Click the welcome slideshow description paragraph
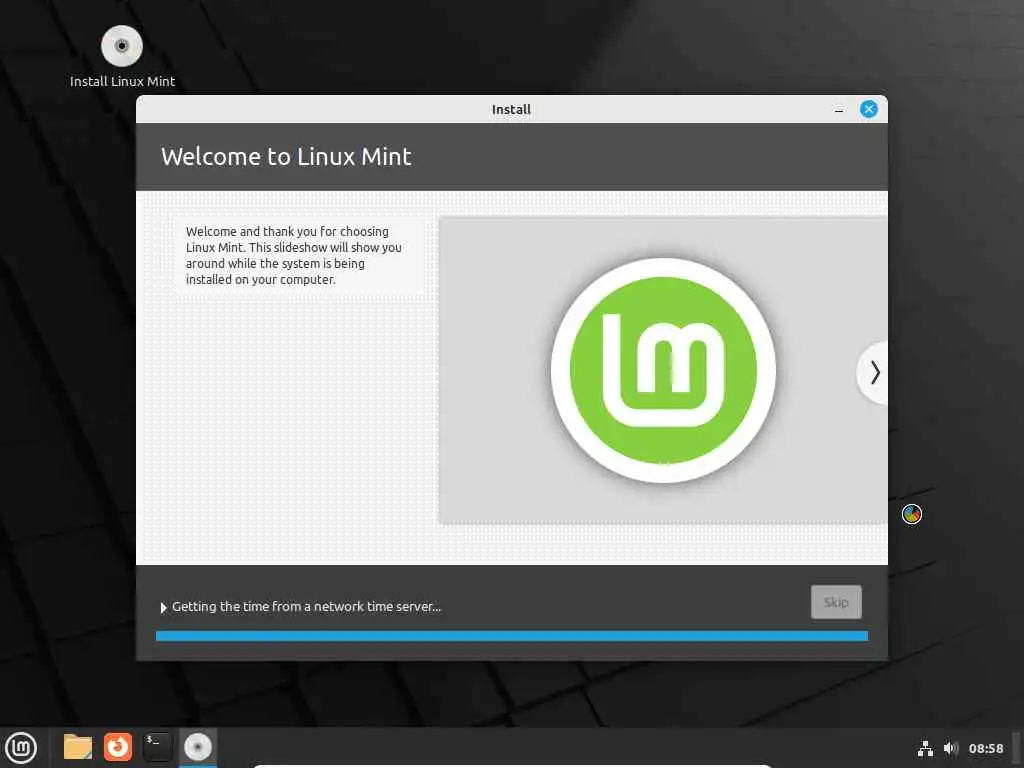1024x768 pixels. (x=293, y=255)
